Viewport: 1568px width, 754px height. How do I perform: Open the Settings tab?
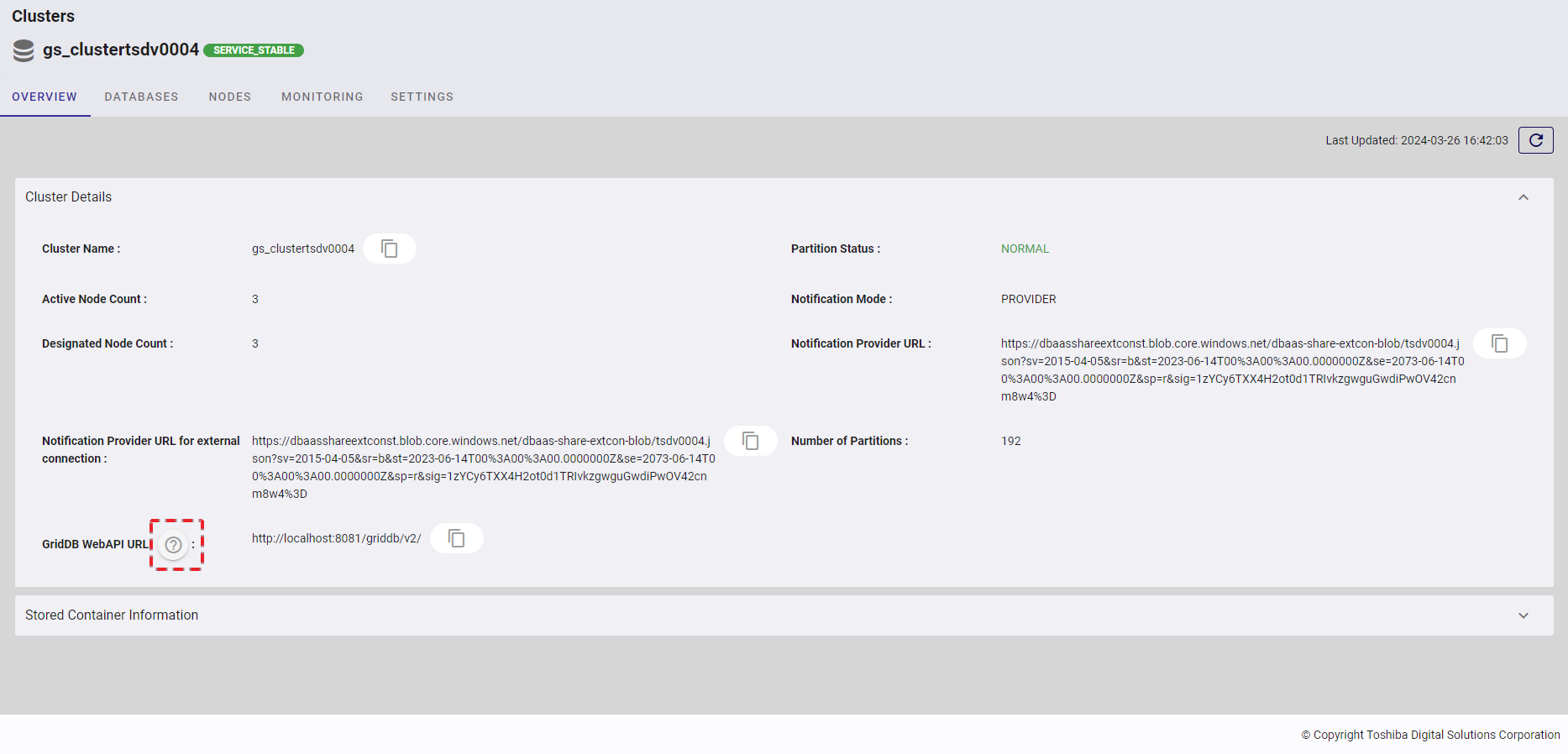422,97
